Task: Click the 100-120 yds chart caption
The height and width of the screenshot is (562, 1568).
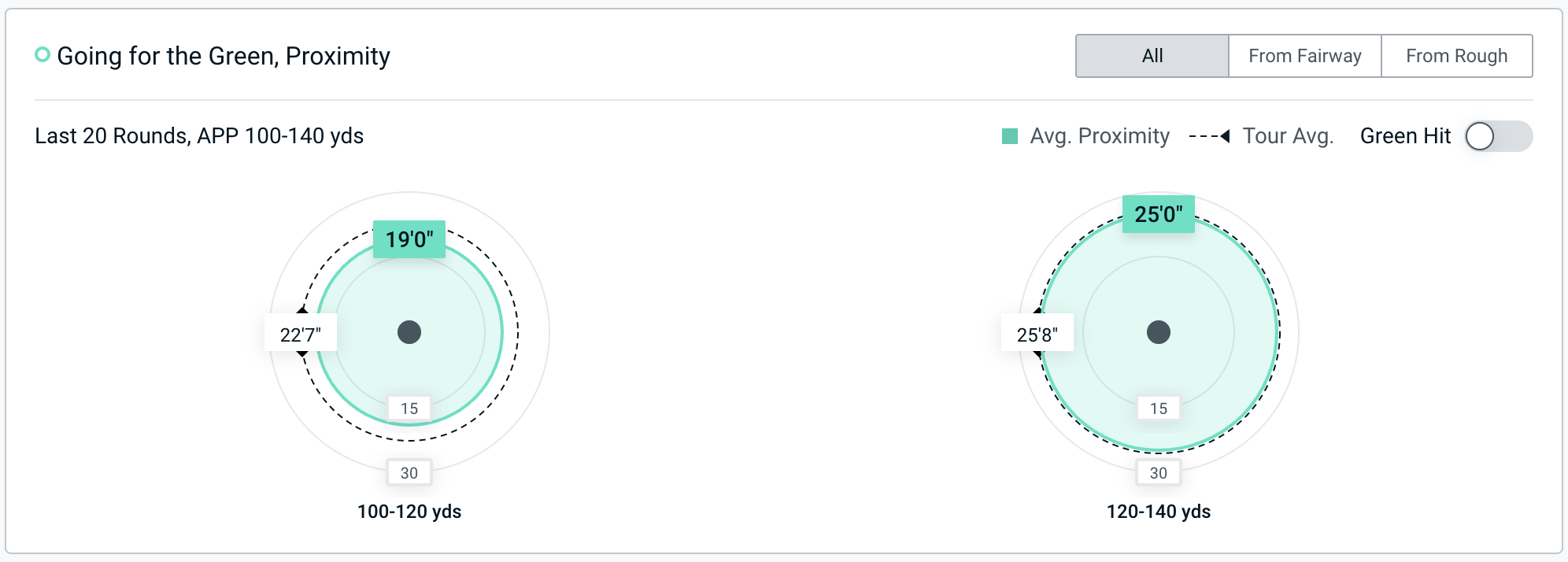Action: point(409,512)
